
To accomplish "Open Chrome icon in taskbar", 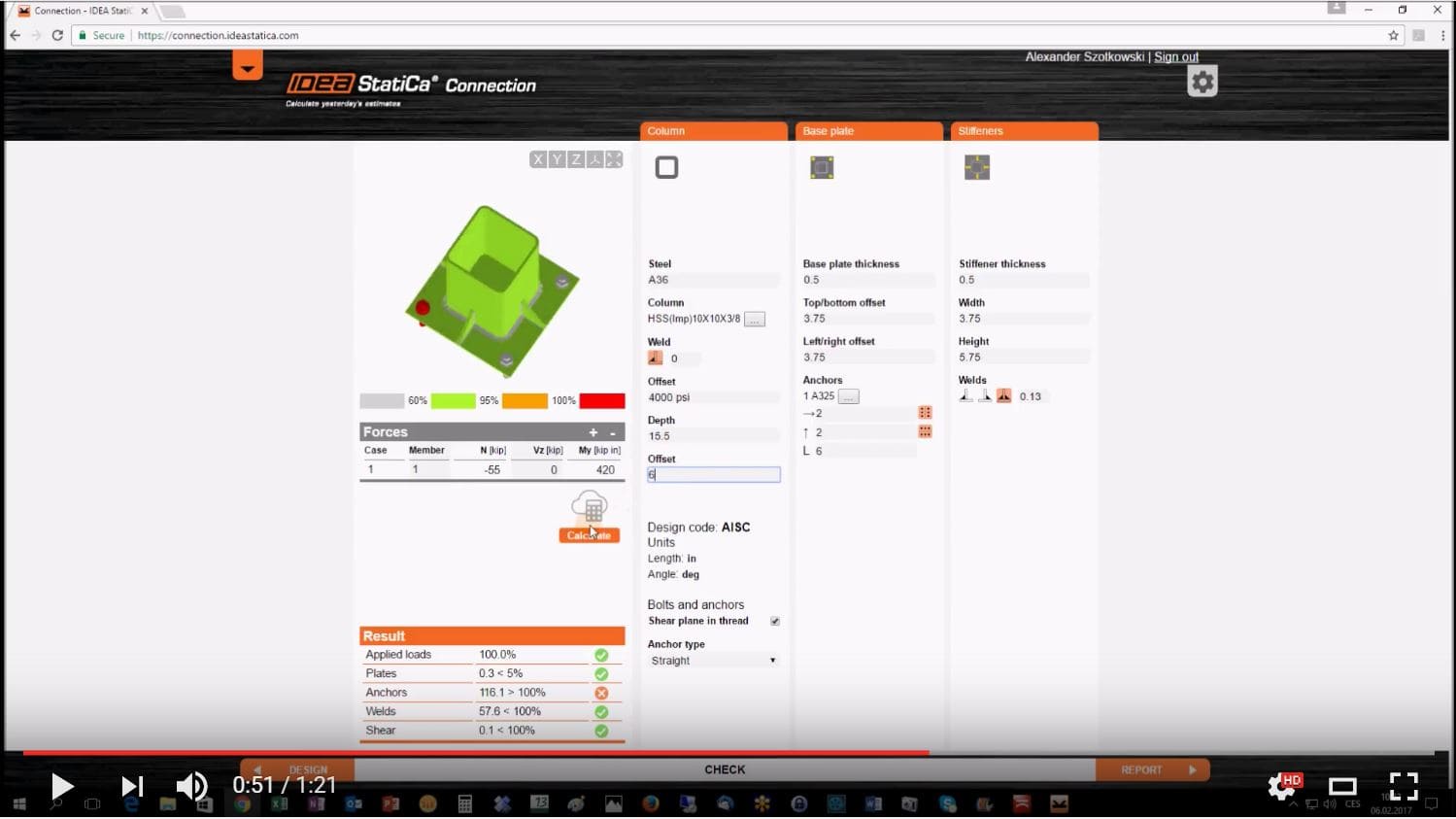I will [242, 804].
